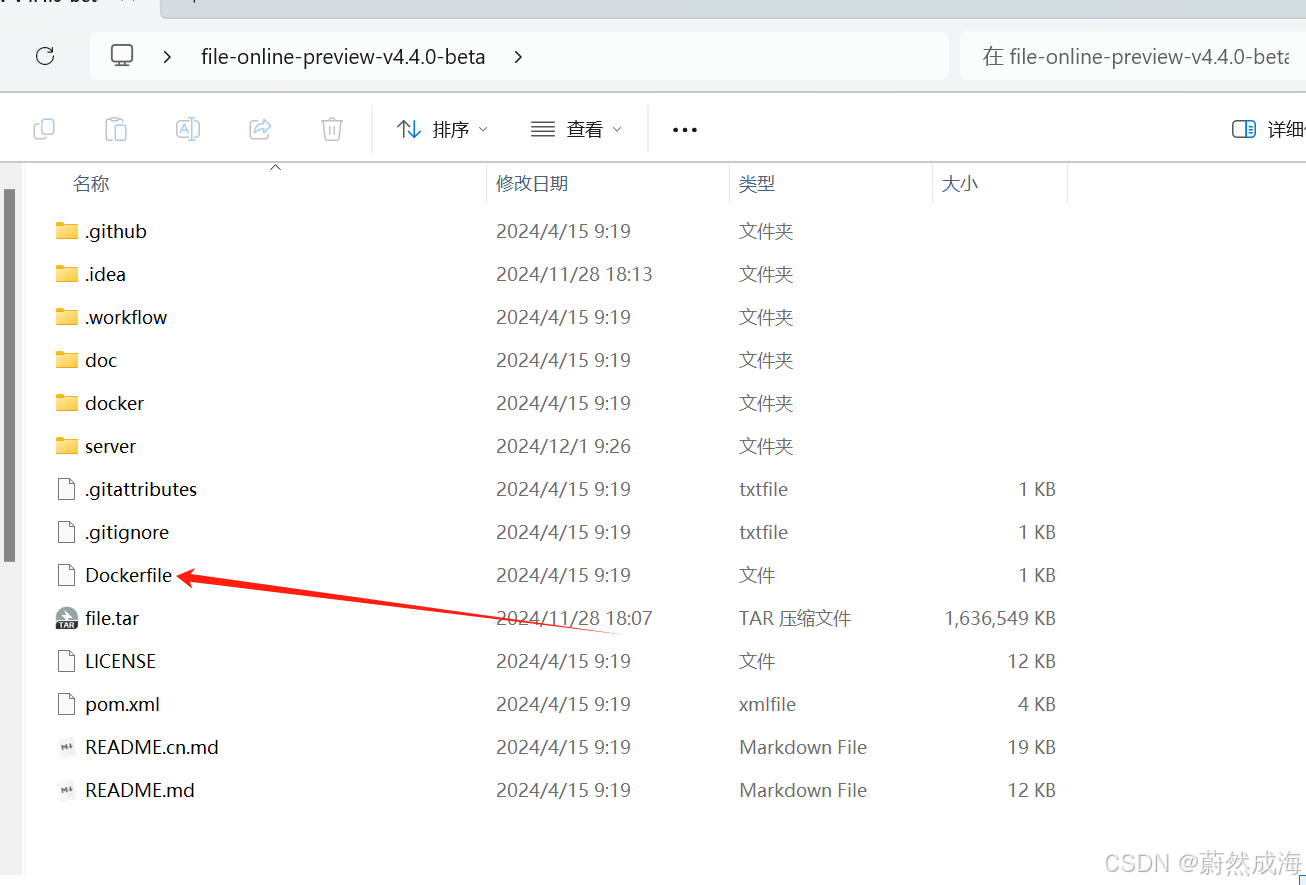Image resolution: width=1306 pixels, height=885 pixels.
Task: Click the cut/copy icon in toolbar
Action: (x=44, y=129)
